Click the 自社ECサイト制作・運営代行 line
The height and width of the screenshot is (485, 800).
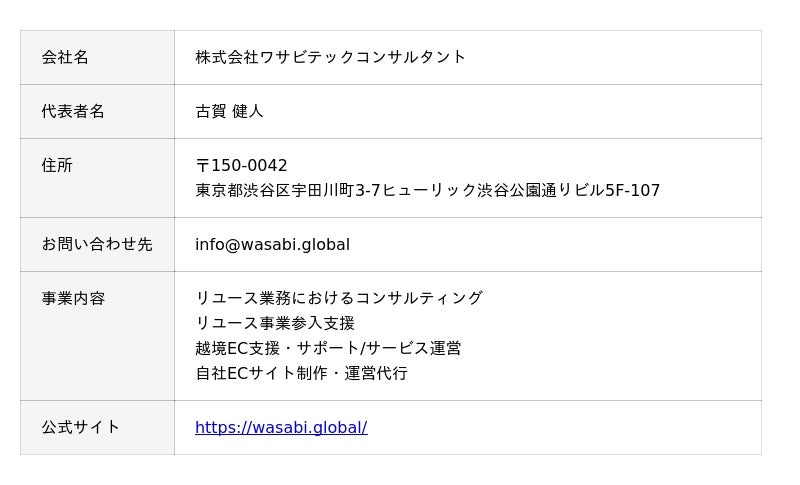[x=301, y=373]
